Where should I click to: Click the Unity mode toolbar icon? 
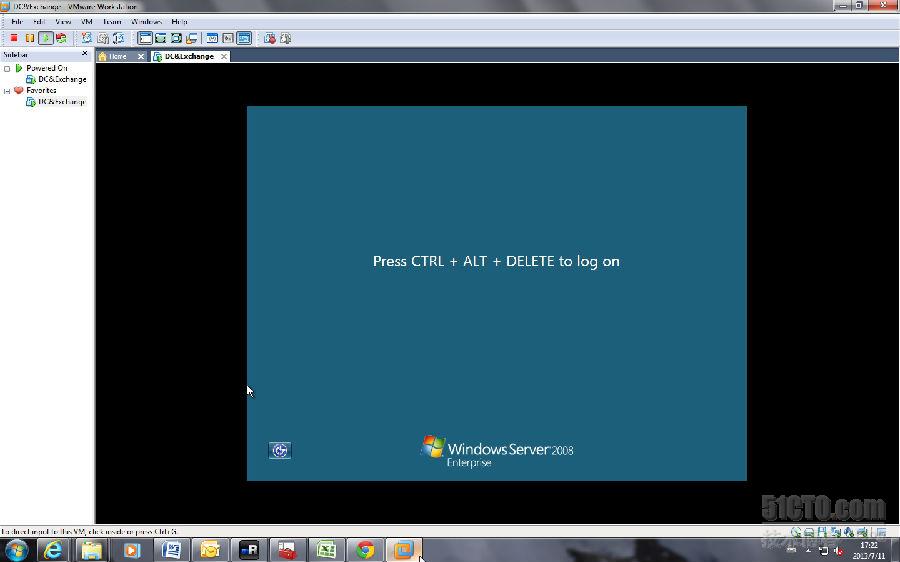pos(192,38)
